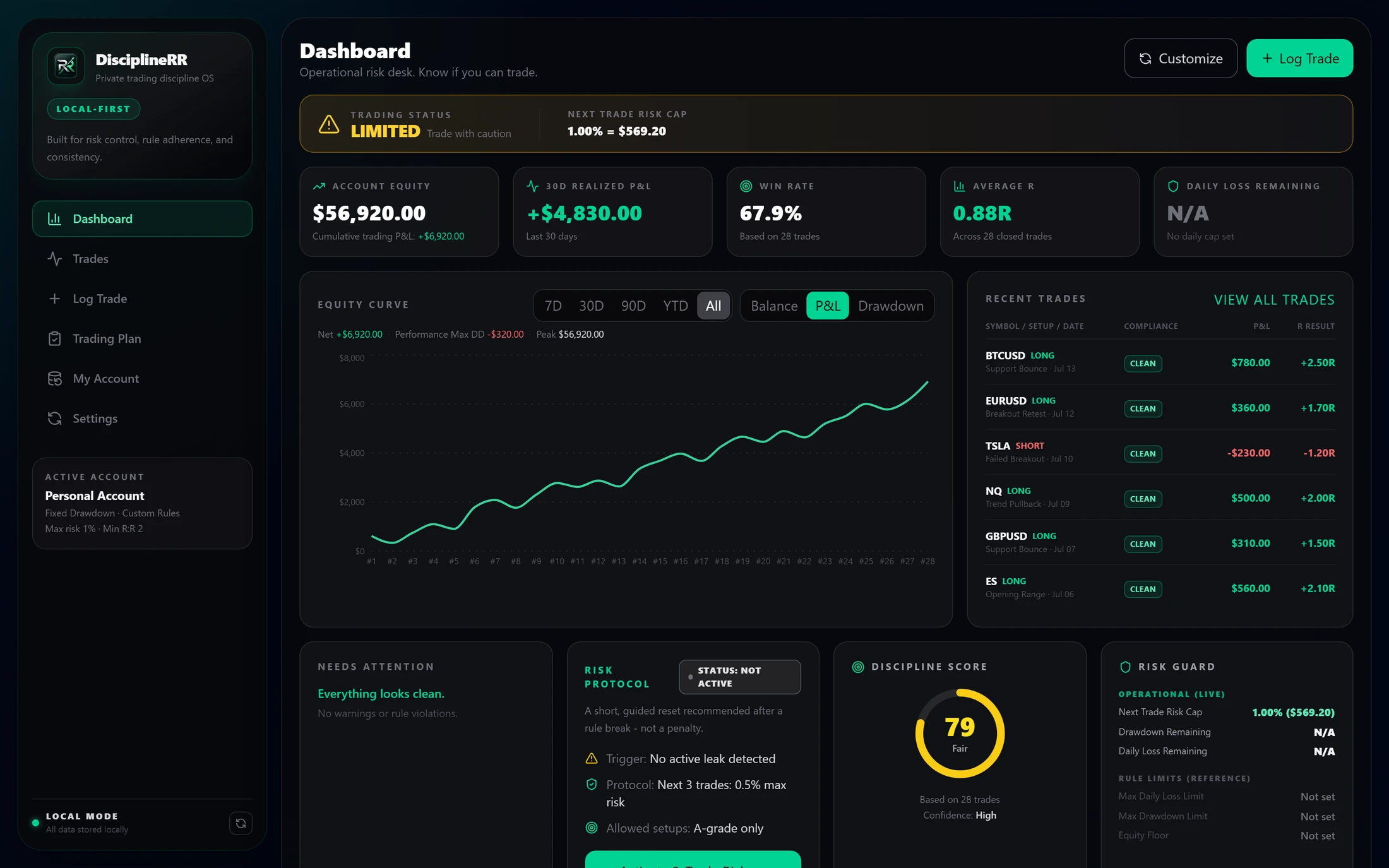
Task: Click the Win Rate target icon
Action: tap(746, 186)
